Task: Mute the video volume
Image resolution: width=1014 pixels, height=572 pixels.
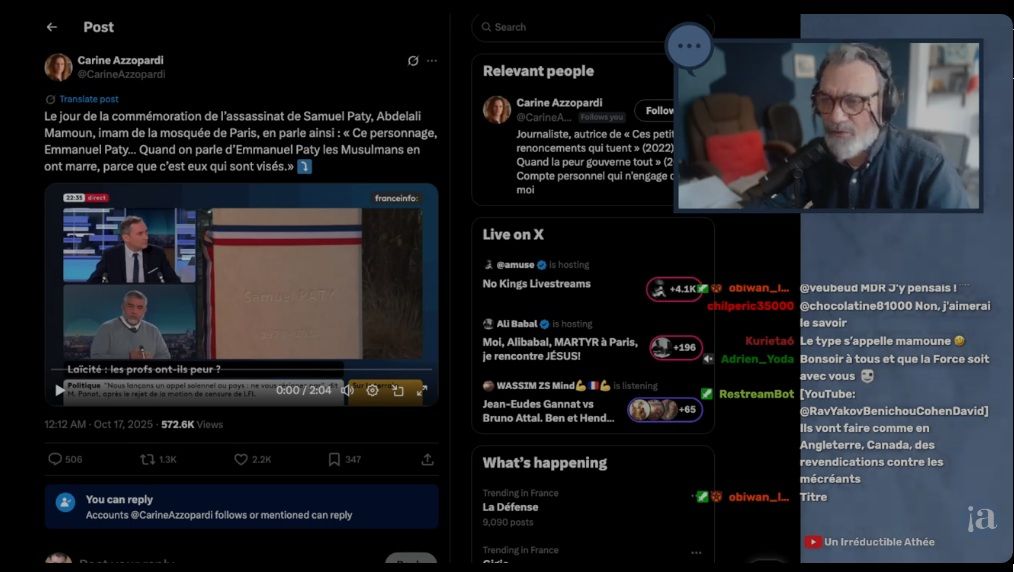Action: coord(347,390)
